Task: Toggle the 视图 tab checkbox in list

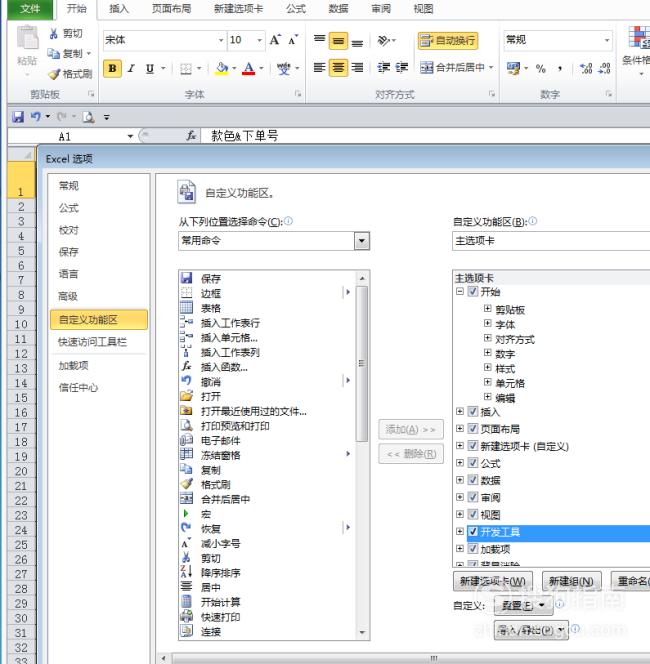Action: coord(473,514)
